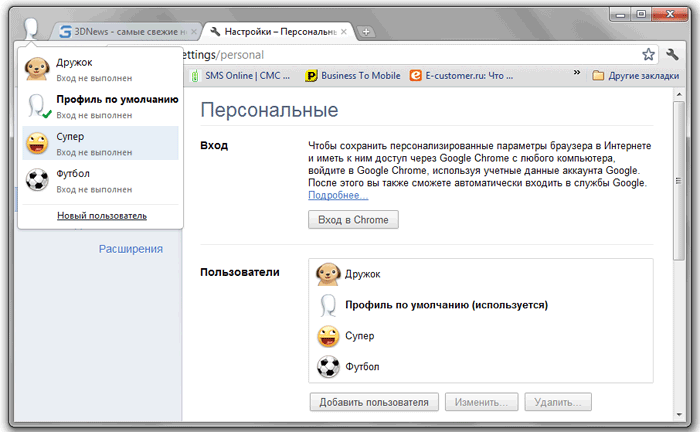Open the Business To Mobile bookmark
The height and width of the screenshot is (432, 700).
click(353, 76)
